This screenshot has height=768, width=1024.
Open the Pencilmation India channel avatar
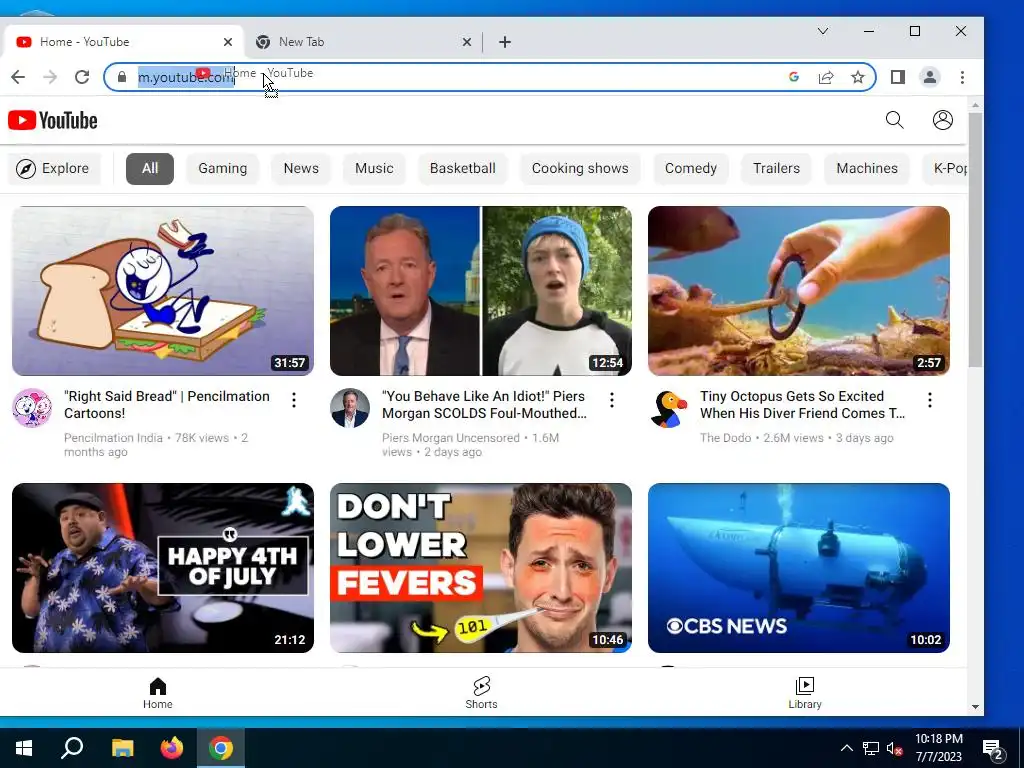tap(32, 408)
